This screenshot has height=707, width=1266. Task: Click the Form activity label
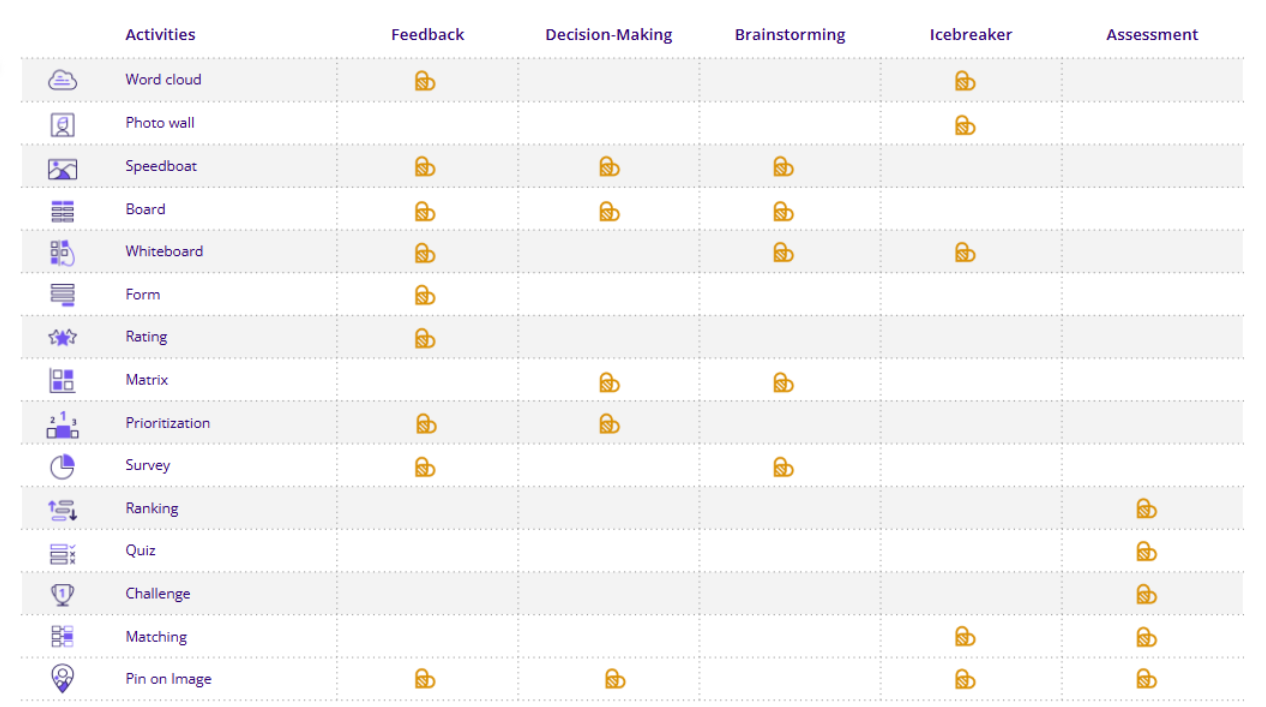coord(143,294)
